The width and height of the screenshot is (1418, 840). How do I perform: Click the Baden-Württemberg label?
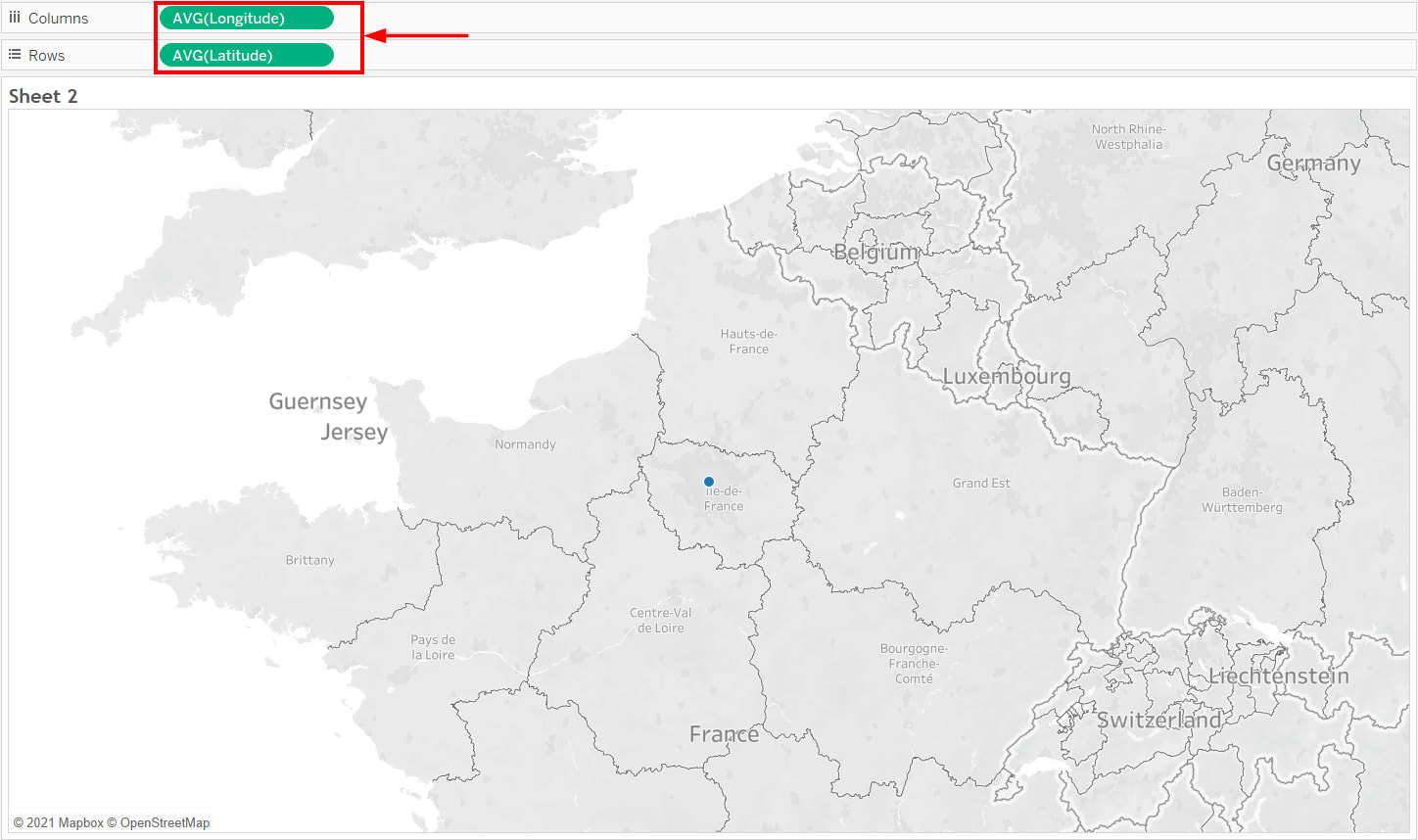point(1242,499)
